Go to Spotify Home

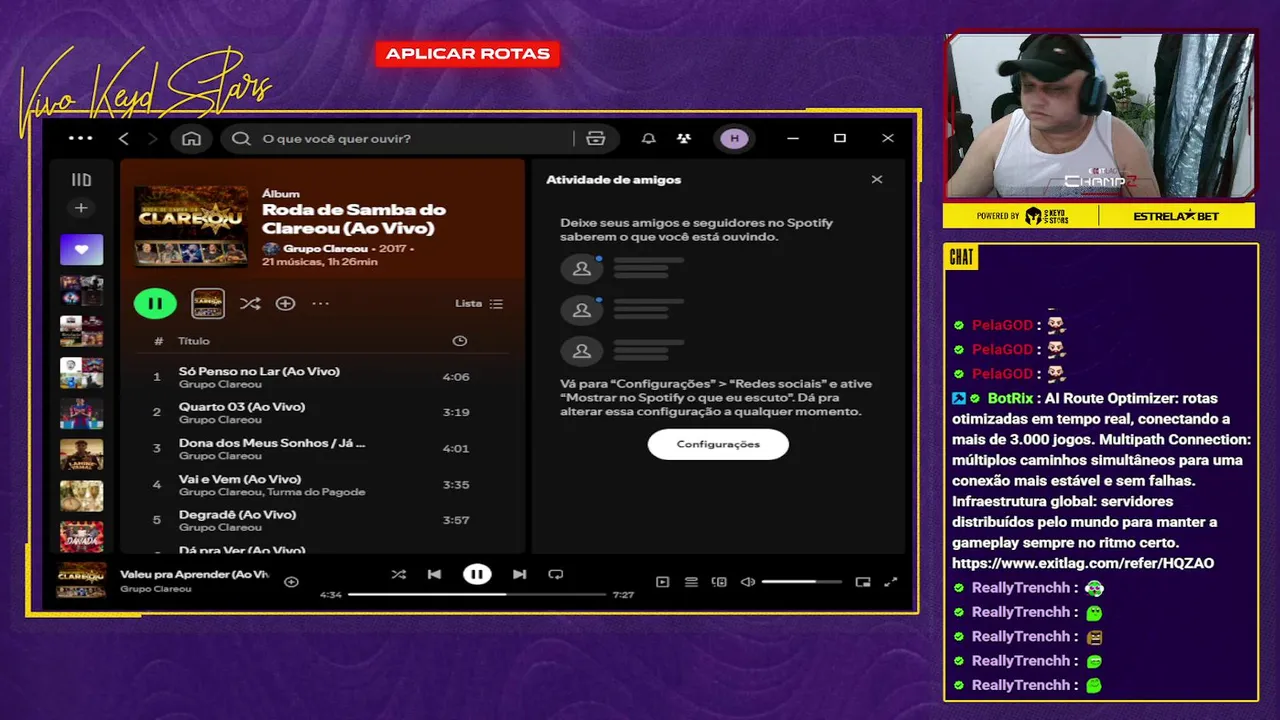point(191,139)
